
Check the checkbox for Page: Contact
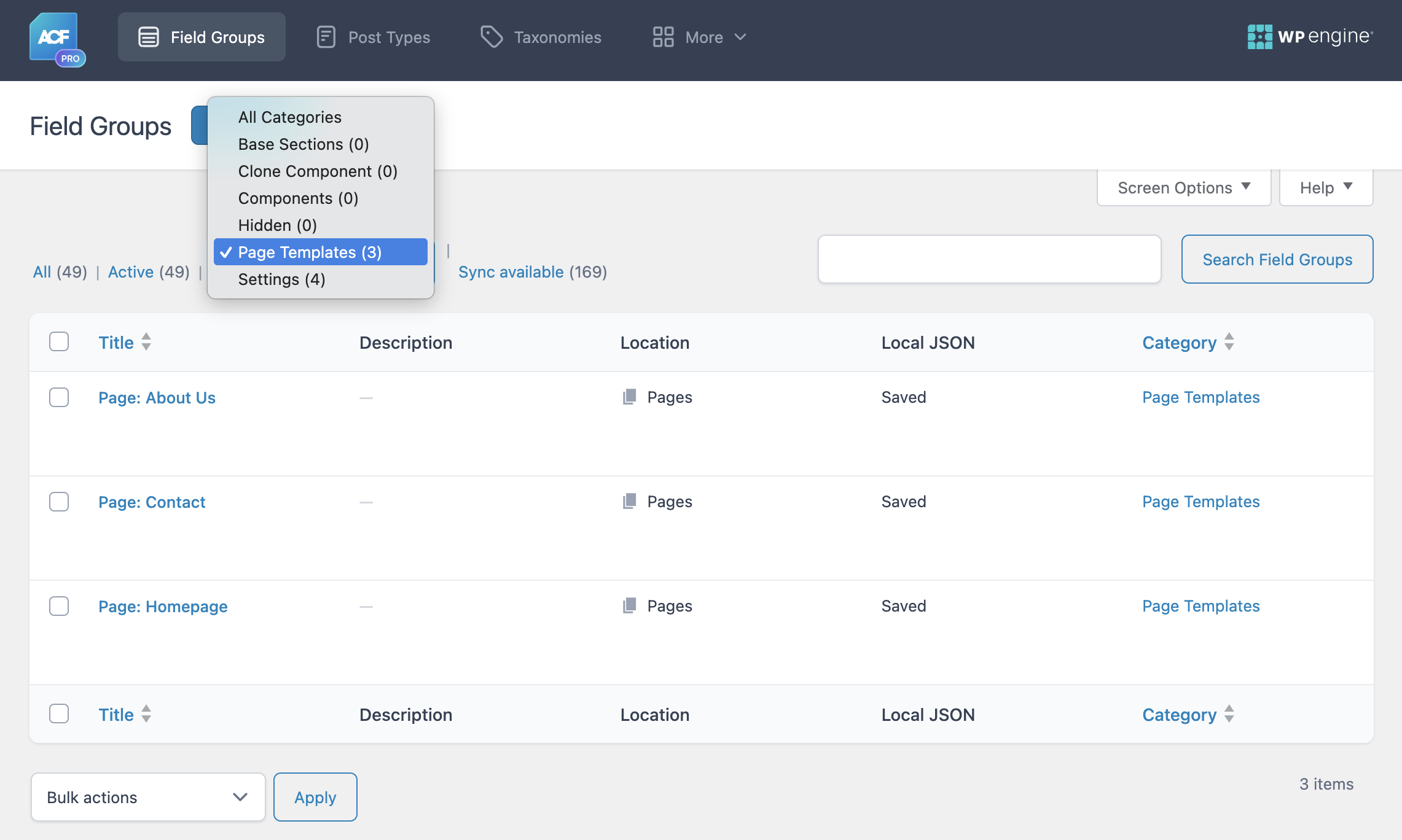[x=58, y=501]
